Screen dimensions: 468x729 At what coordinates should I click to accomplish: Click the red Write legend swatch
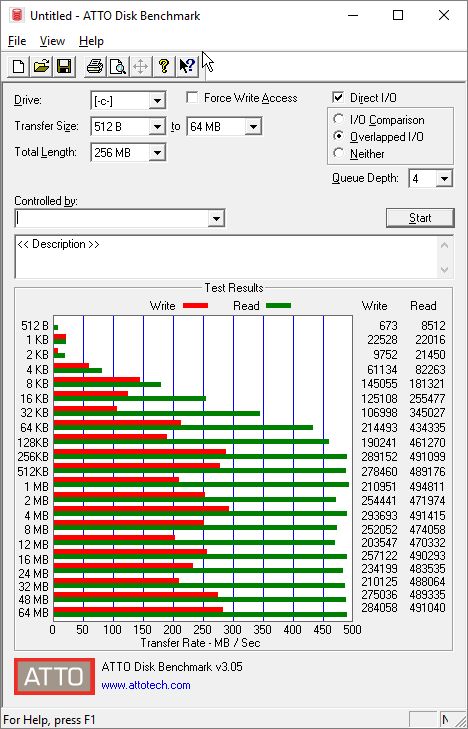pos(195,306)
